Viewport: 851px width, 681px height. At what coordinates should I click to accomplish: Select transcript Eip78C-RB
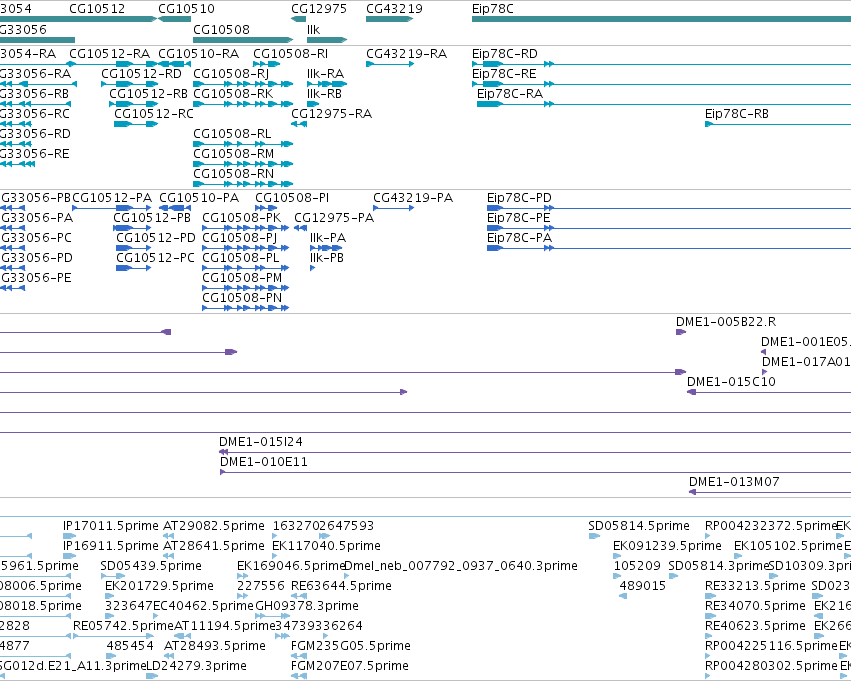pyautogui.click(x=737, y=114)
